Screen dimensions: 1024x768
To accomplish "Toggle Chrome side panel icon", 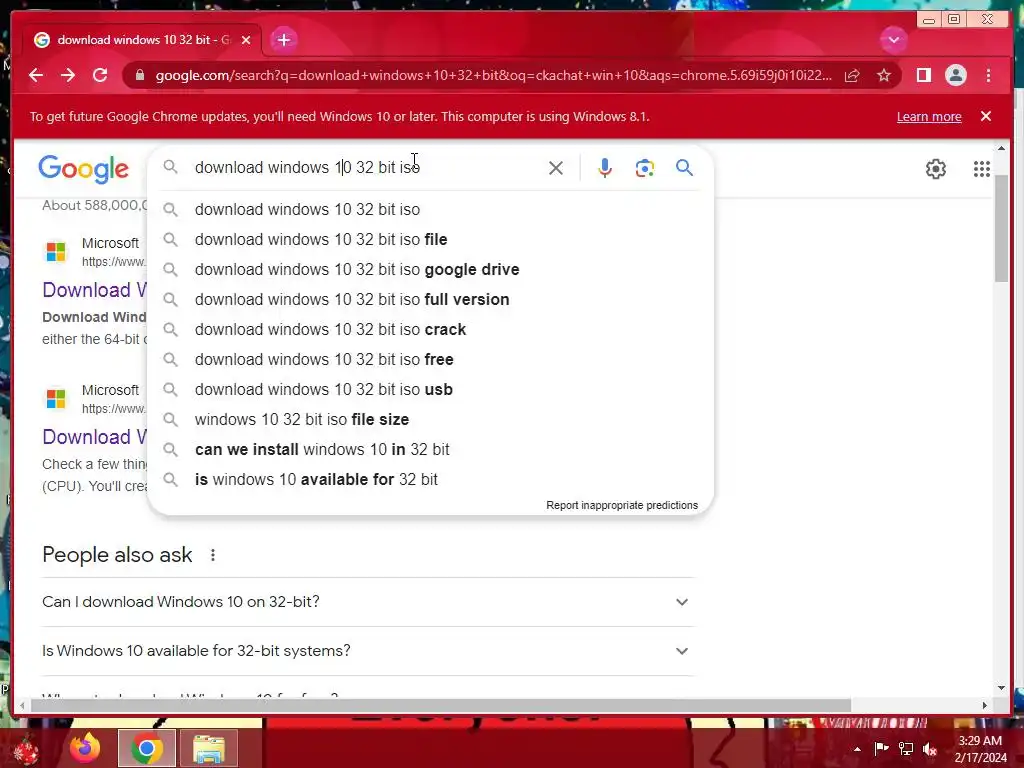I will [923, 75].
